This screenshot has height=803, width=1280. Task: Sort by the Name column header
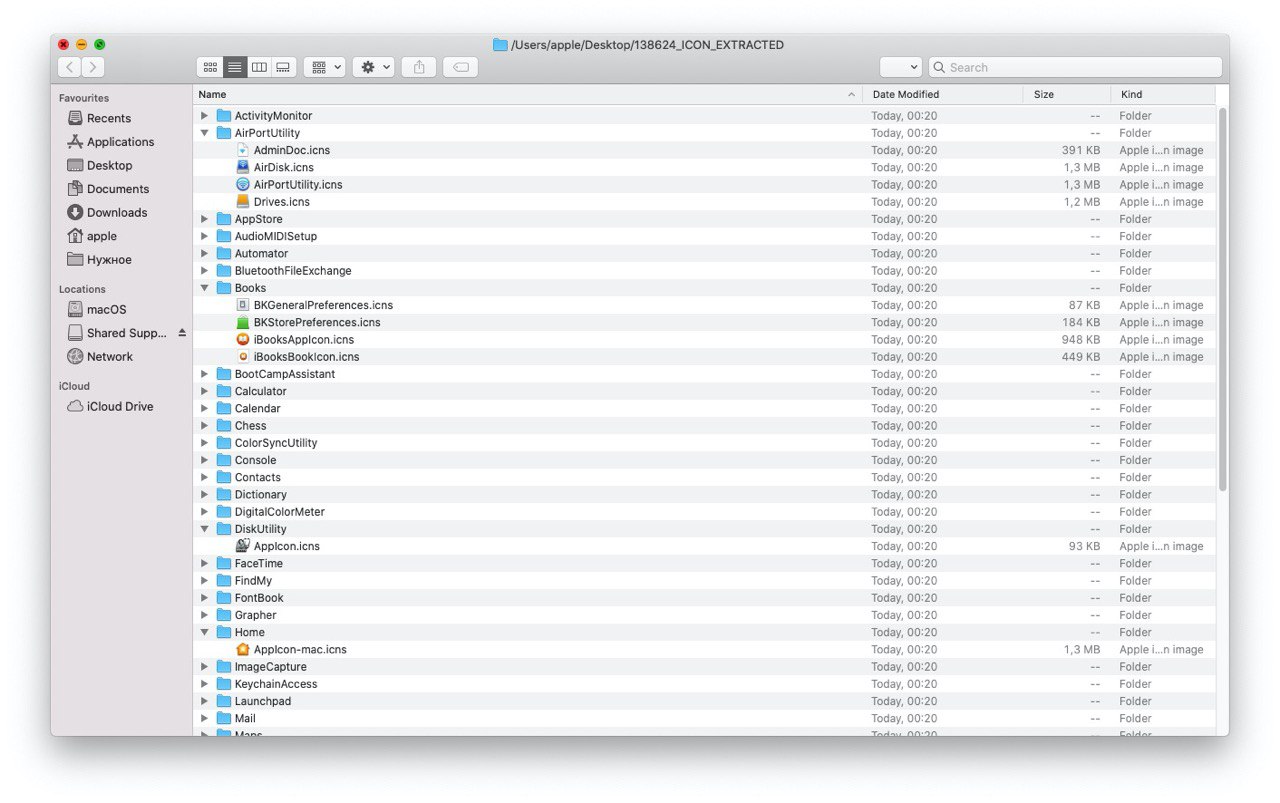coord(528,94)
